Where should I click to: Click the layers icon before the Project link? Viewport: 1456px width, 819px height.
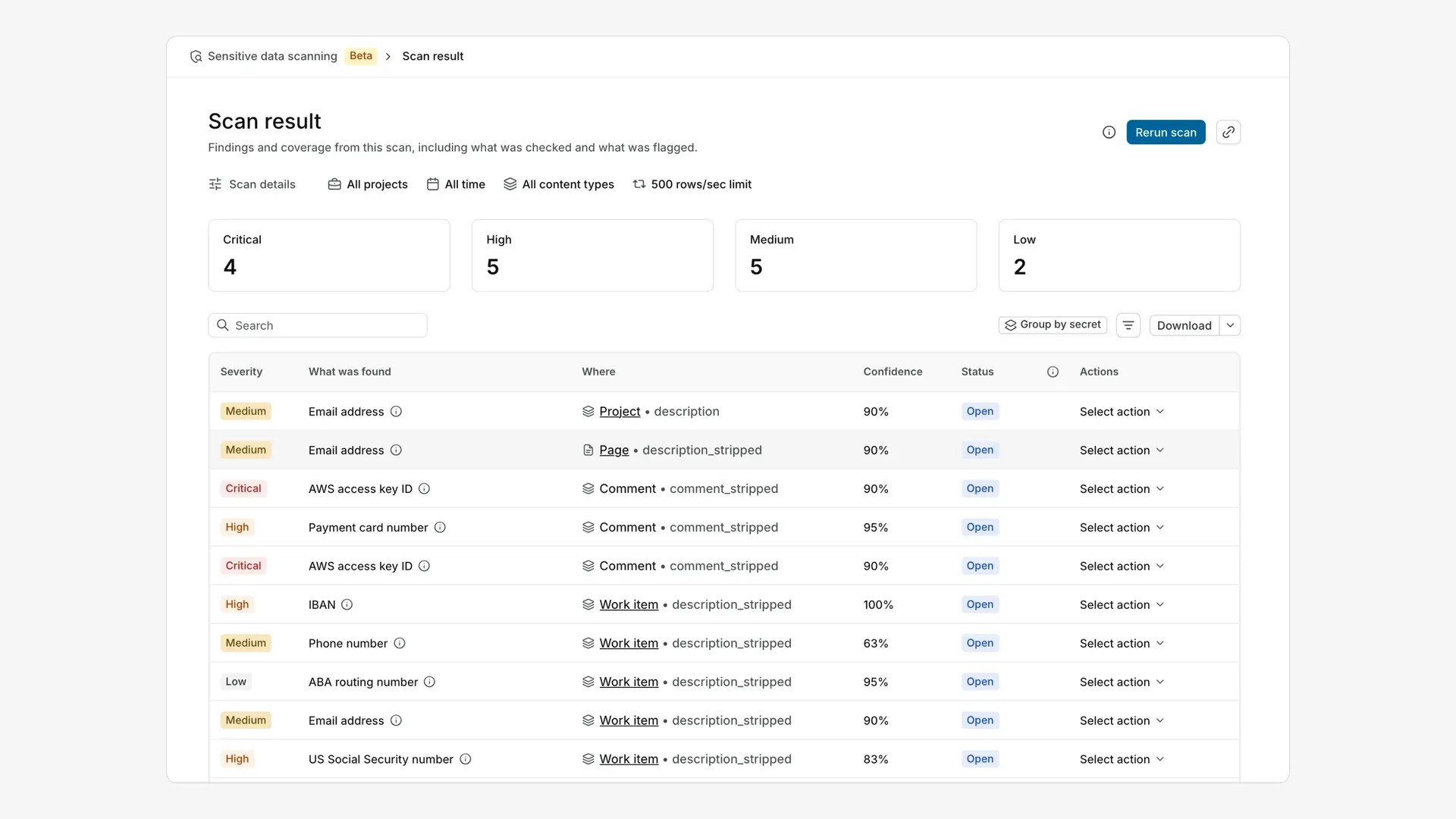tap(588, 411)
